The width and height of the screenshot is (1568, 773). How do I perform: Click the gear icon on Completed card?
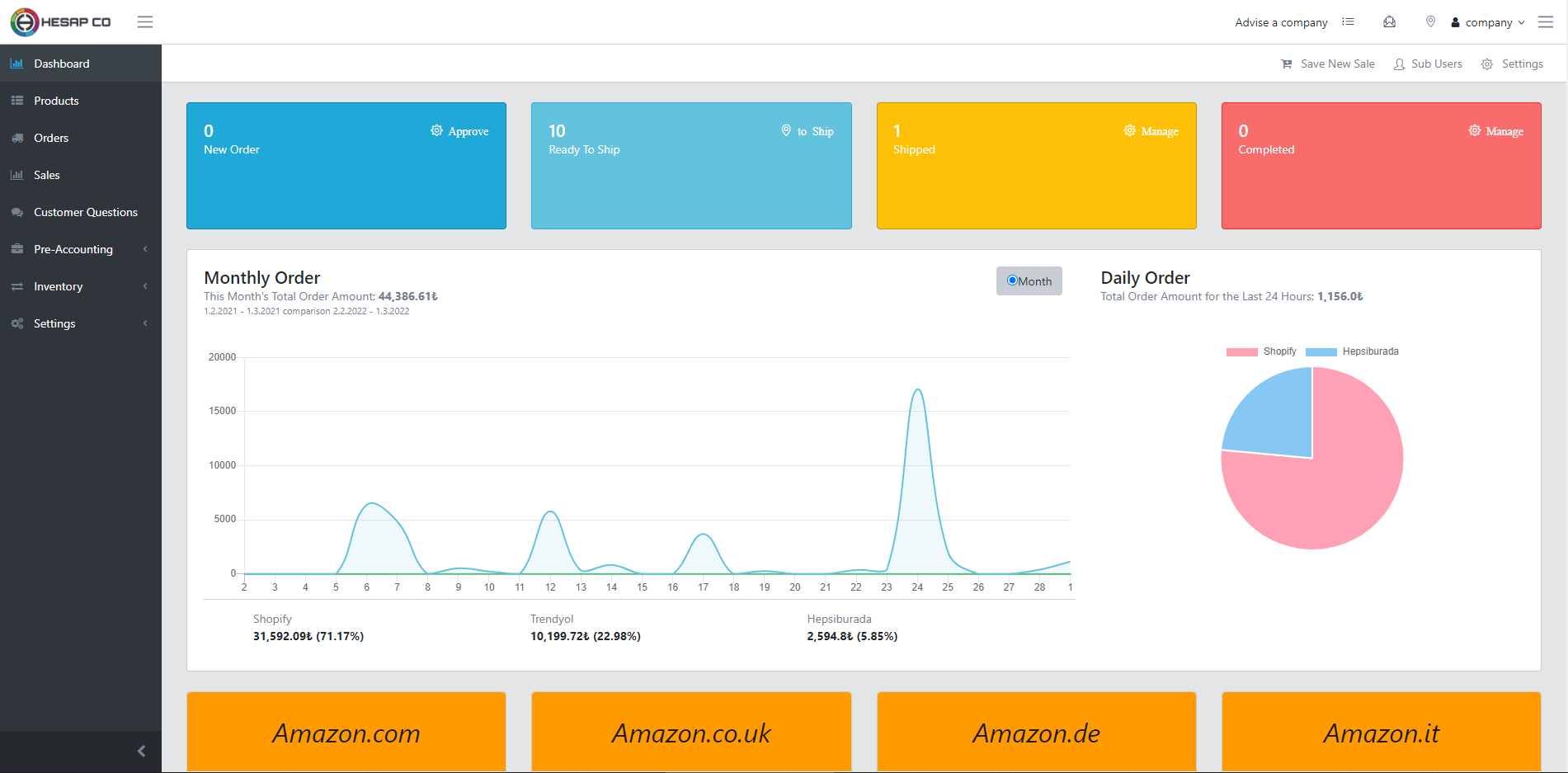click(1474, 130)
